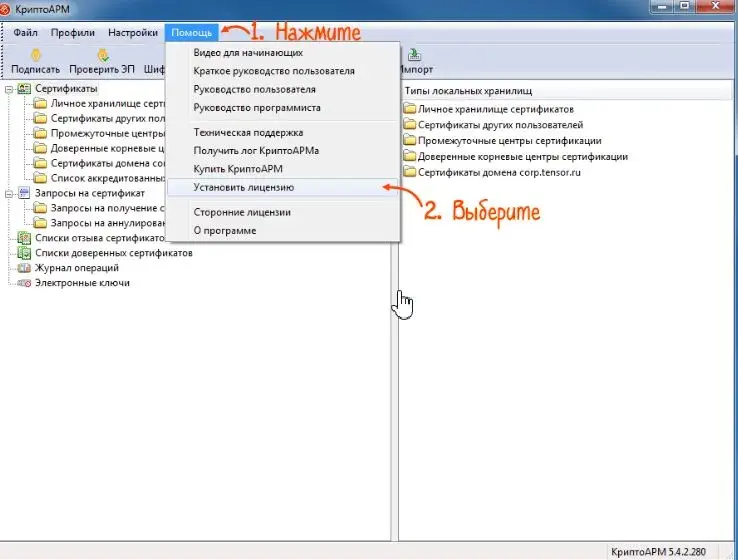Click folder icon of Доверенные корневые центры, right pane
The image size is (738, 560).
pyautogui.click(x=410, y=156)
